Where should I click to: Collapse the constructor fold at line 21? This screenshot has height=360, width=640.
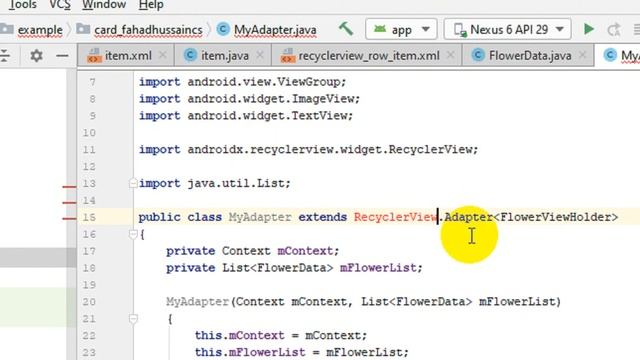(133, 318)
